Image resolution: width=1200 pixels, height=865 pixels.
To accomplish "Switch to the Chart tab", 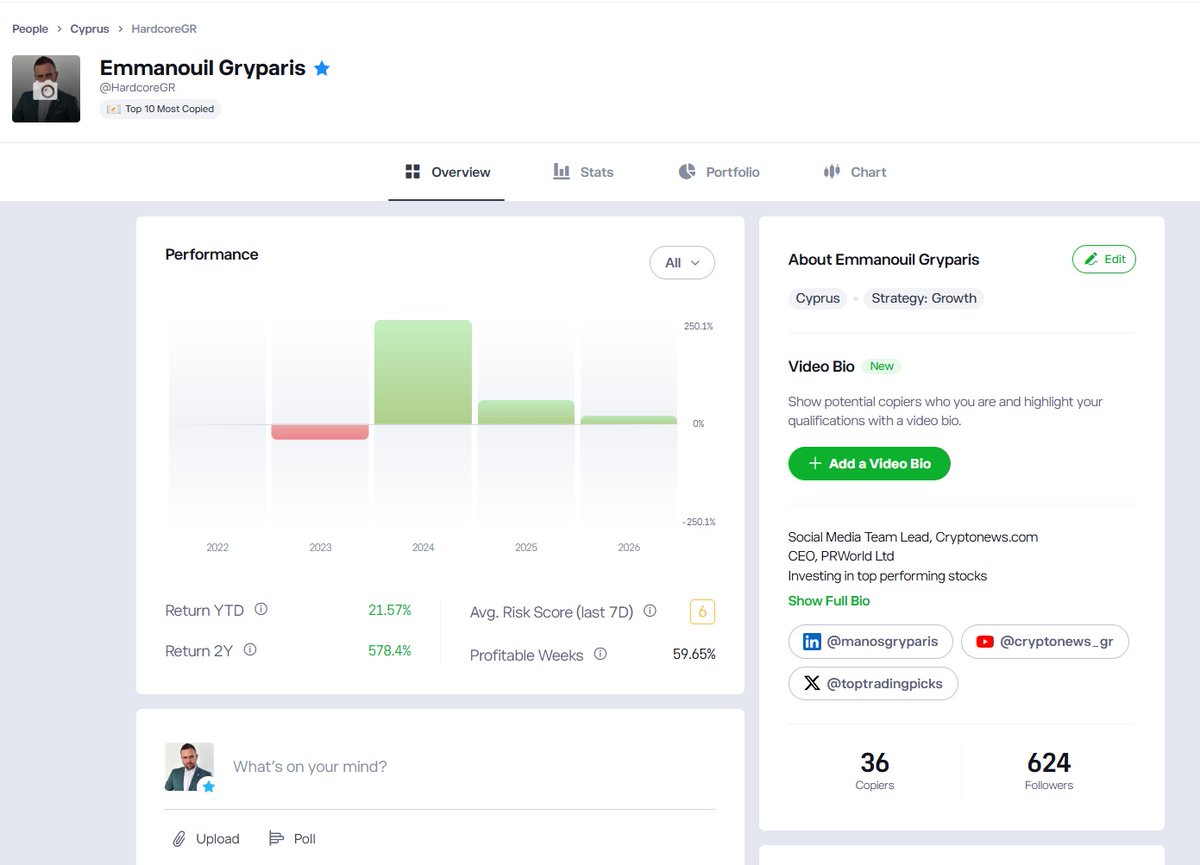I will tap(855, 172).
